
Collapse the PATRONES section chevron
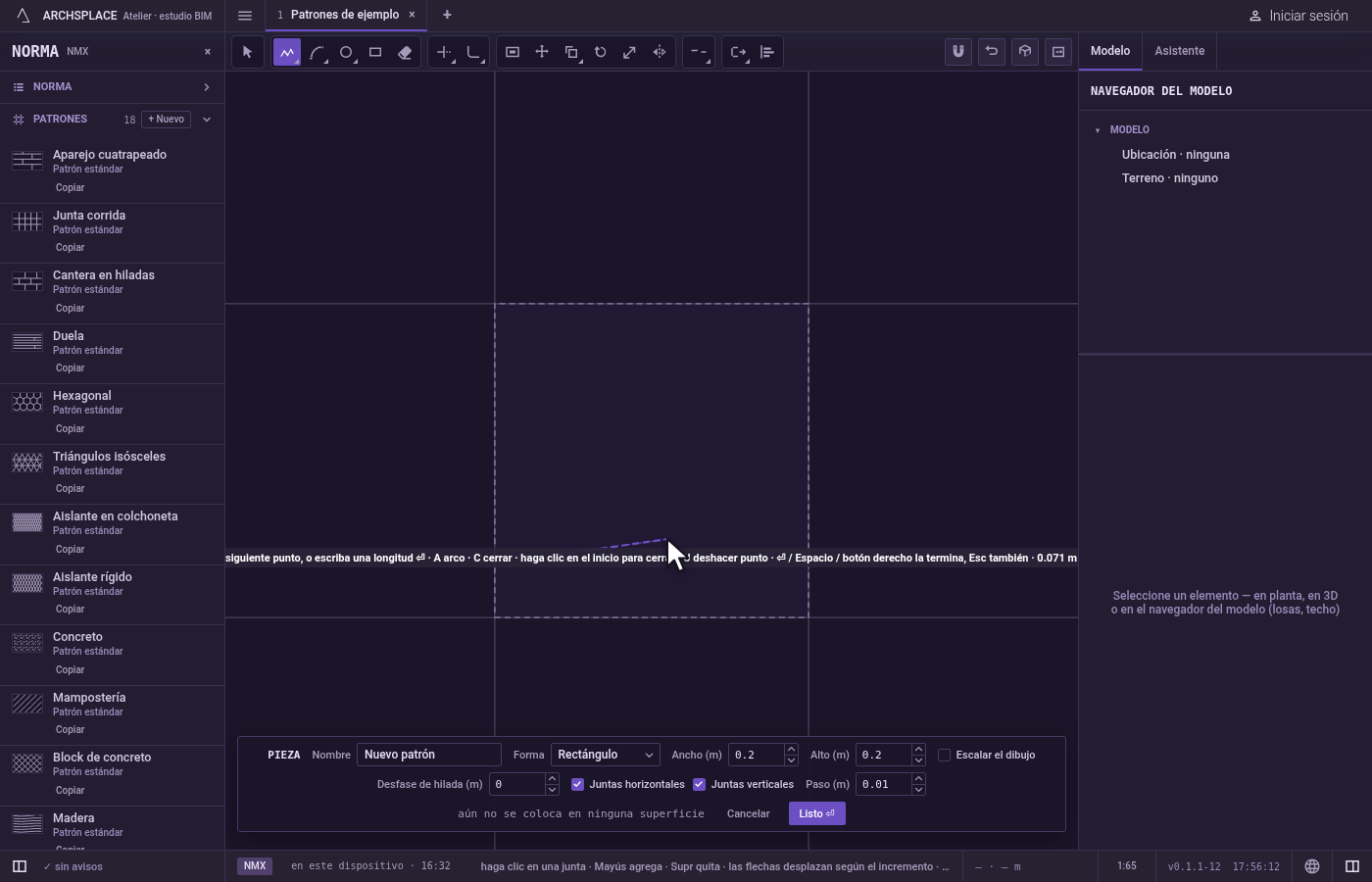(x=206, y=120)
